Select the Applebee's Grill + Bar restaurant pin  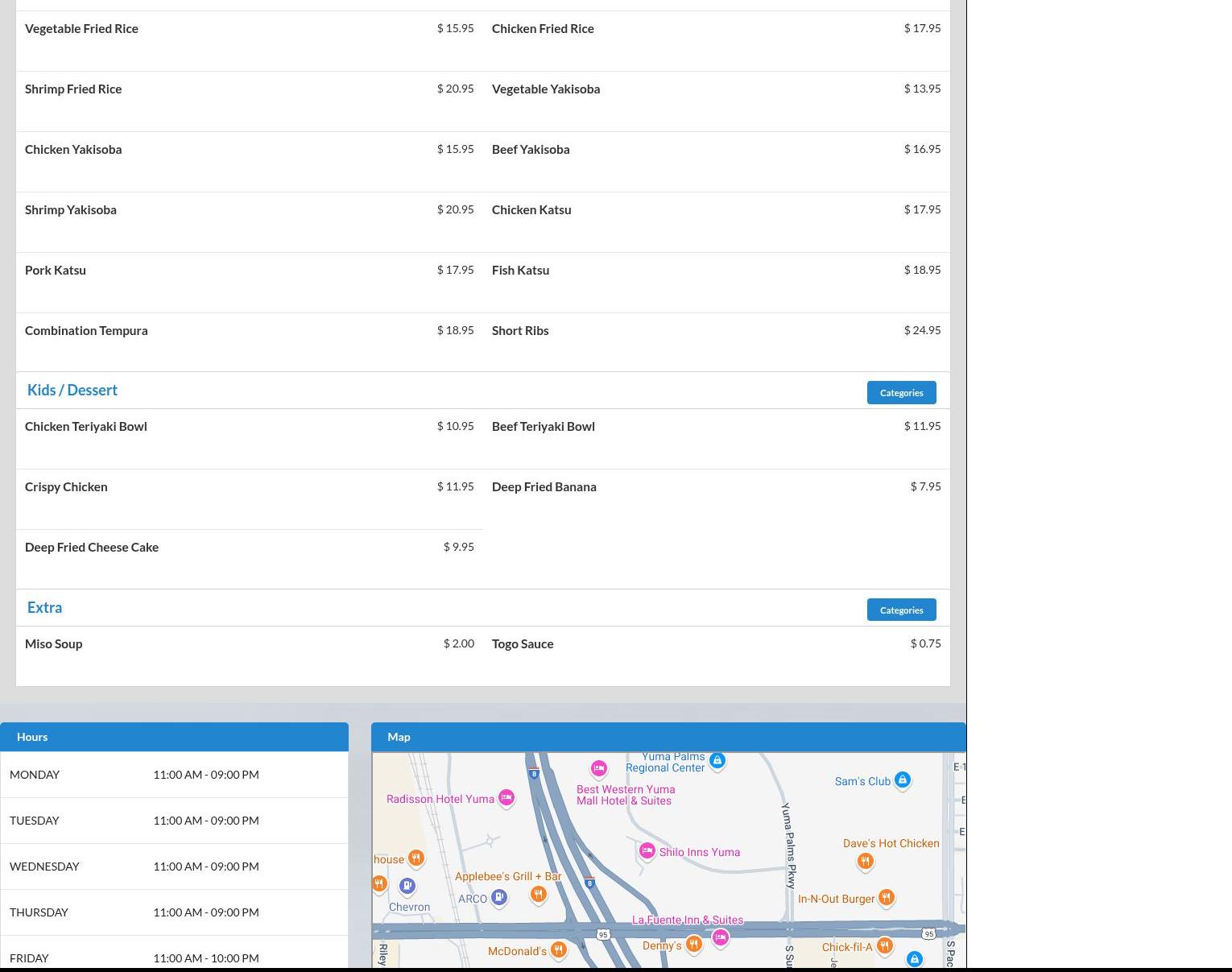pyautogui.click(x=538, y=894)
